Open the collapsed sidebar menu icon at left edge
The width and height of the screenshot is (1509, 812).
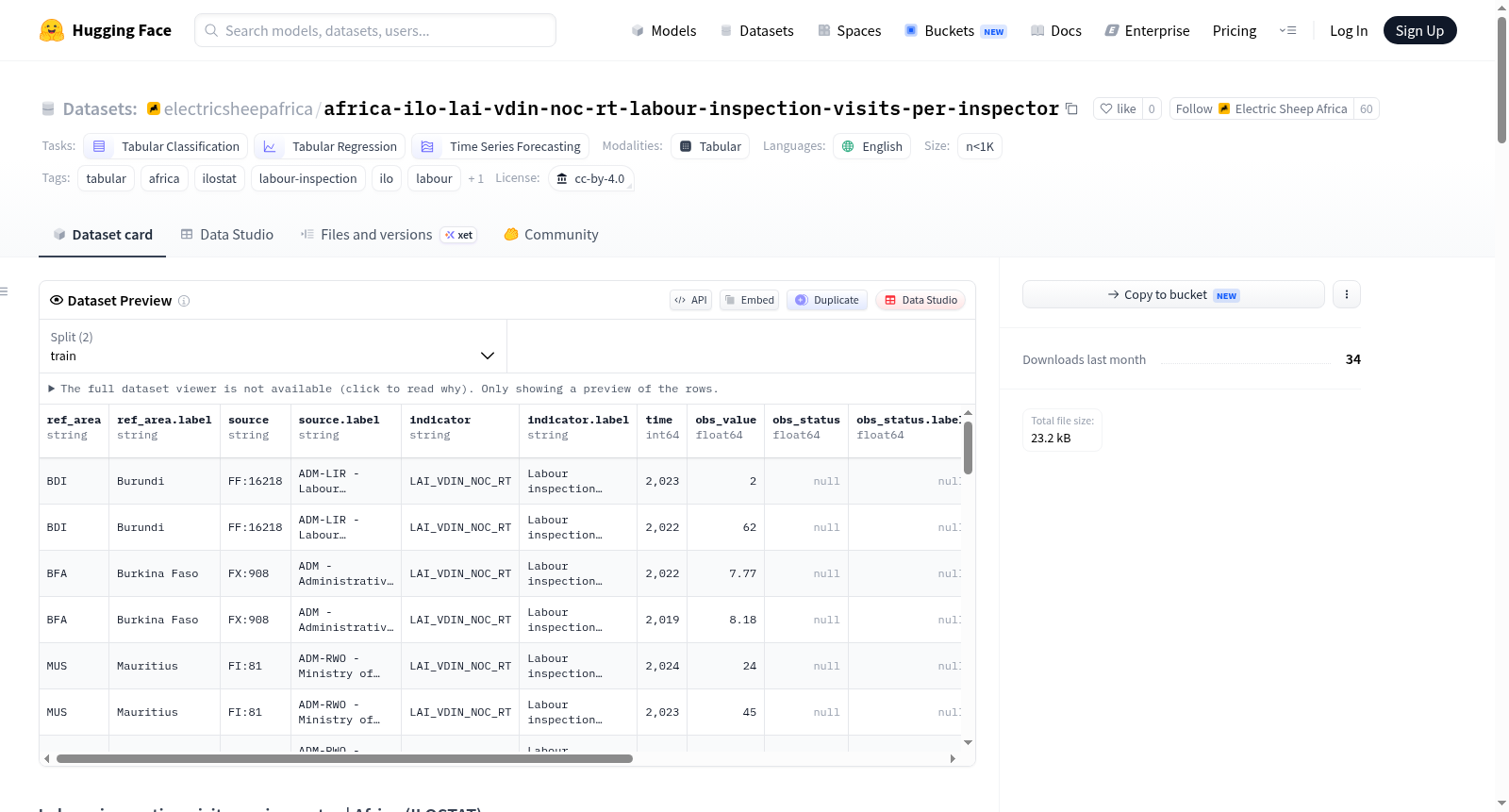pos(4,291)
